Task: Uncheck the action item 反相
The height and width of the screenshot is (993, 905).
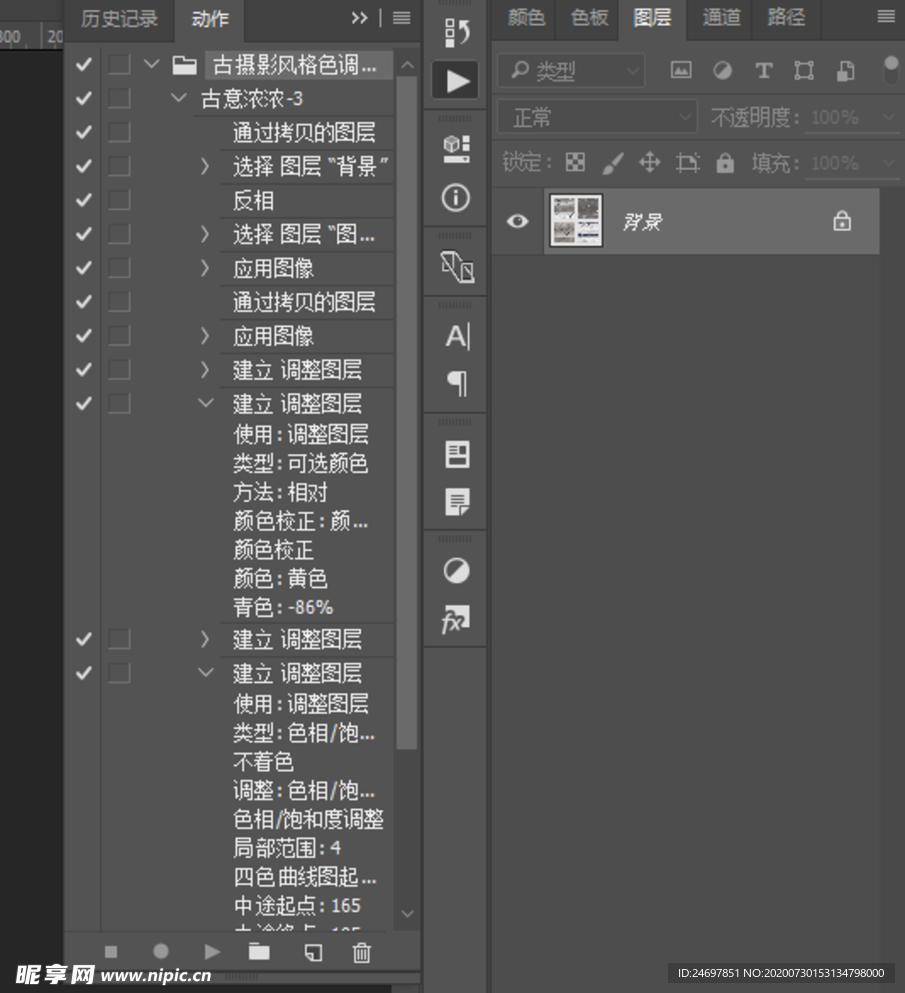Action: [x=83, y=200]
